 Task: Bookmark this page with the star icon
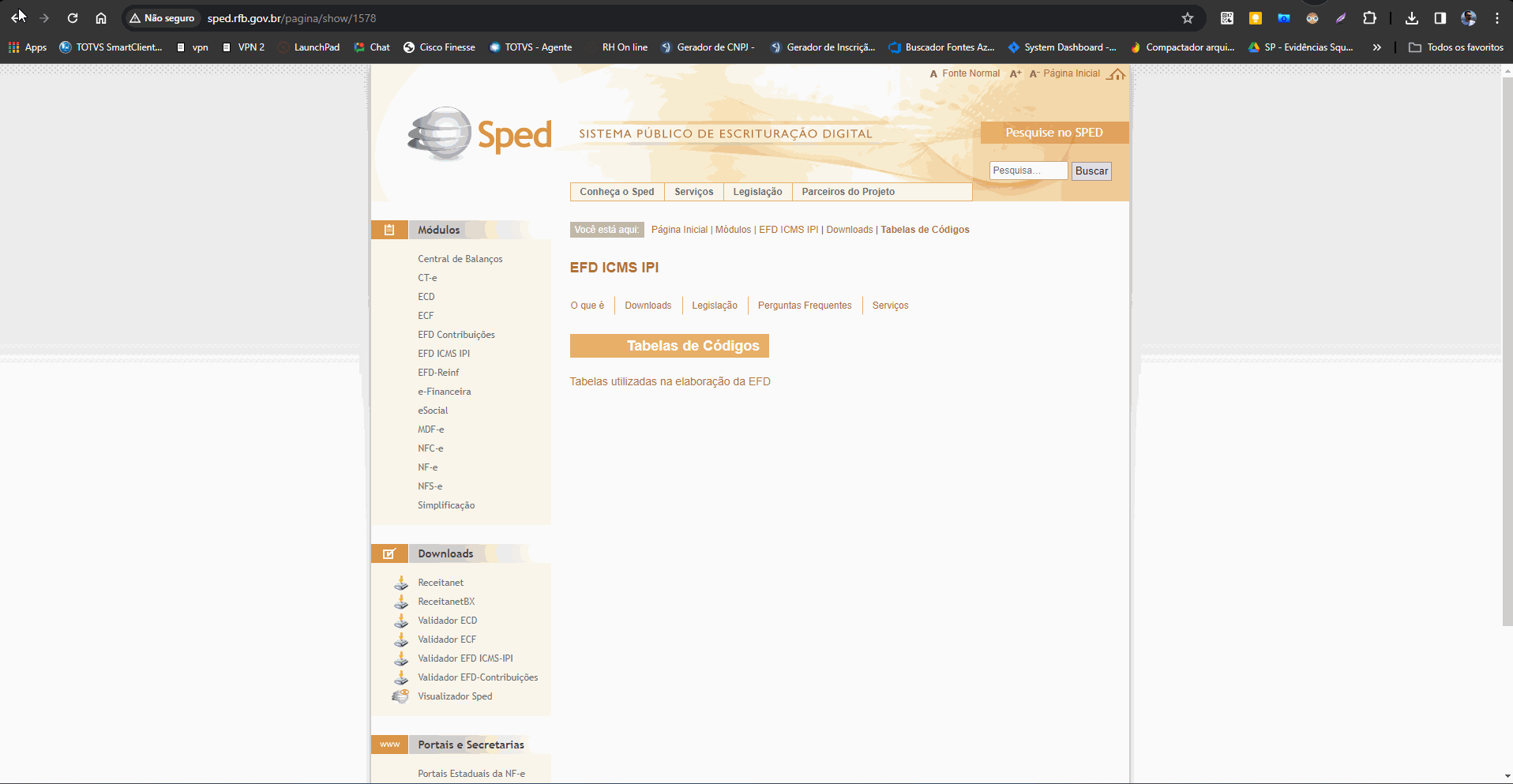coord(1188,18)
